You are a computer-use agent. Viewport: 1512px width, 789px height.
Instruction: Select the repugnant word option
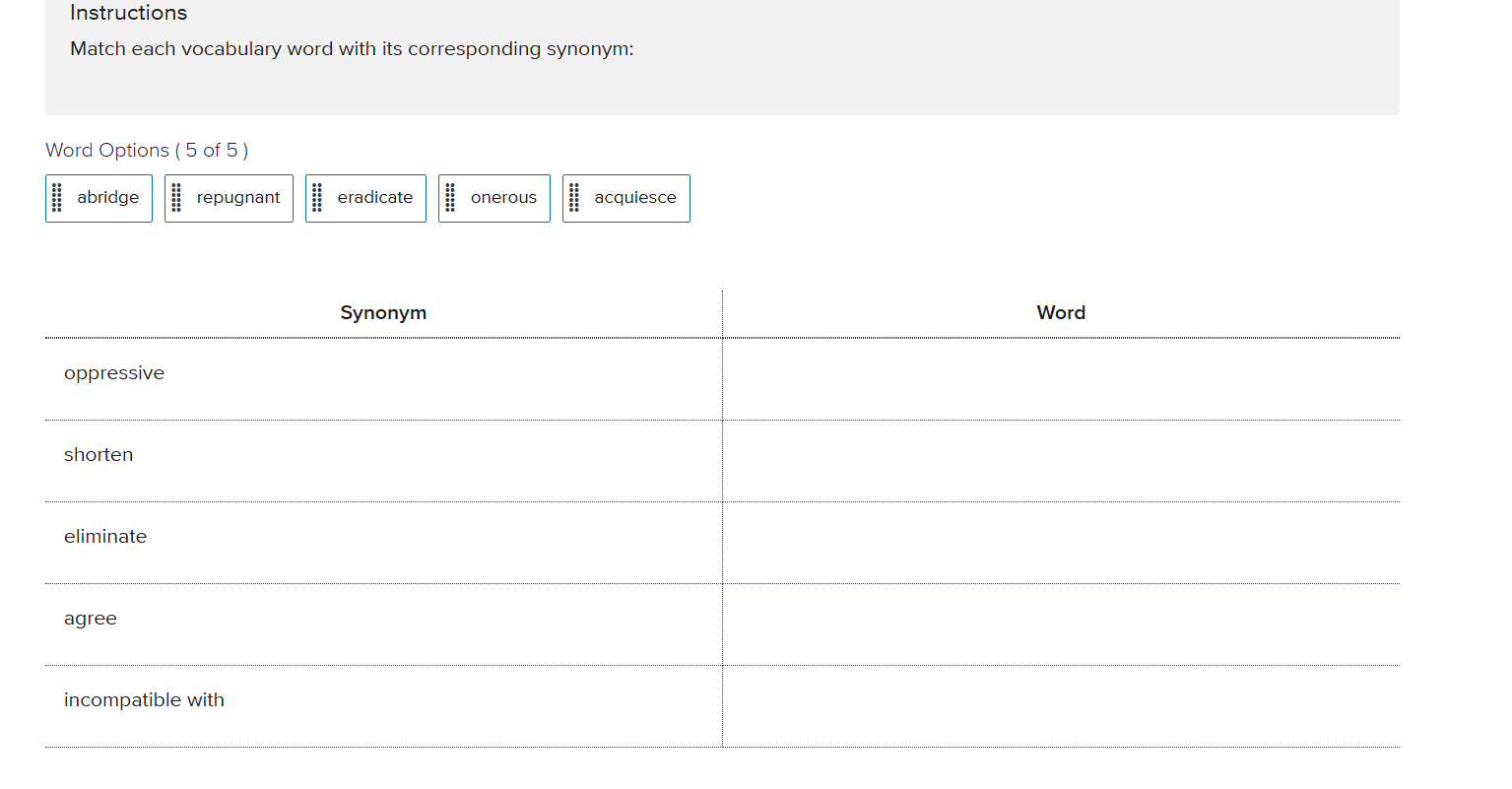pyautogui.click(x=238, y=198)
